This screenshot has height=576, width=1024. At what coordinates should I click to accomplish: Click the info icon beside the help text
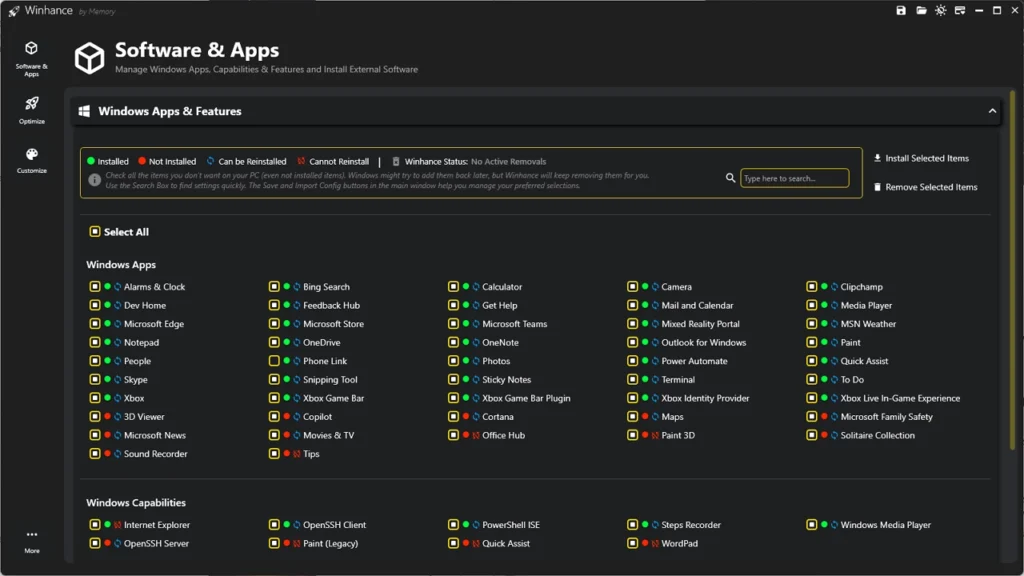point(95,180)
